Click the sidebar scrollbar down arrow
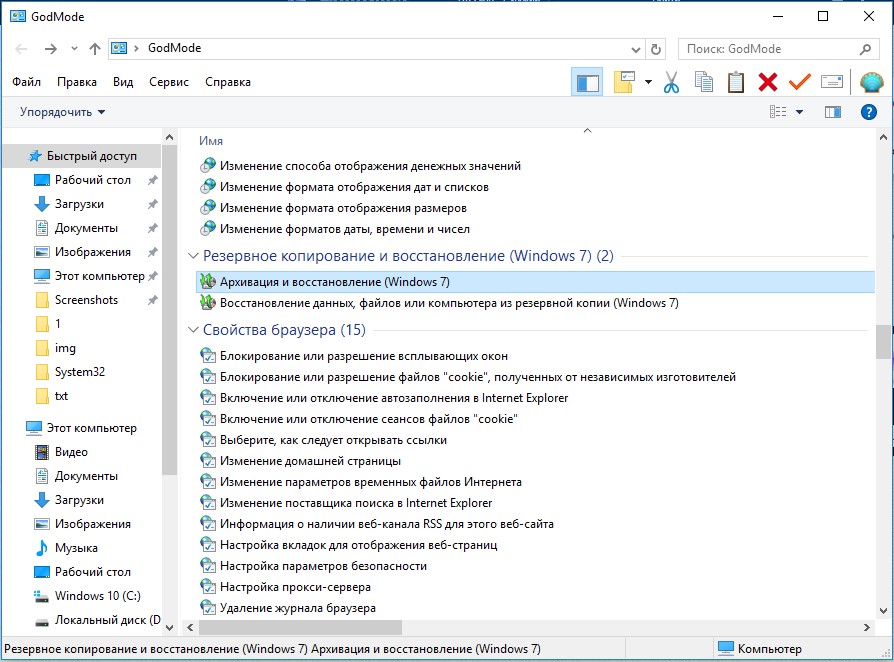 pyautogui.click(x=169, y=627)
